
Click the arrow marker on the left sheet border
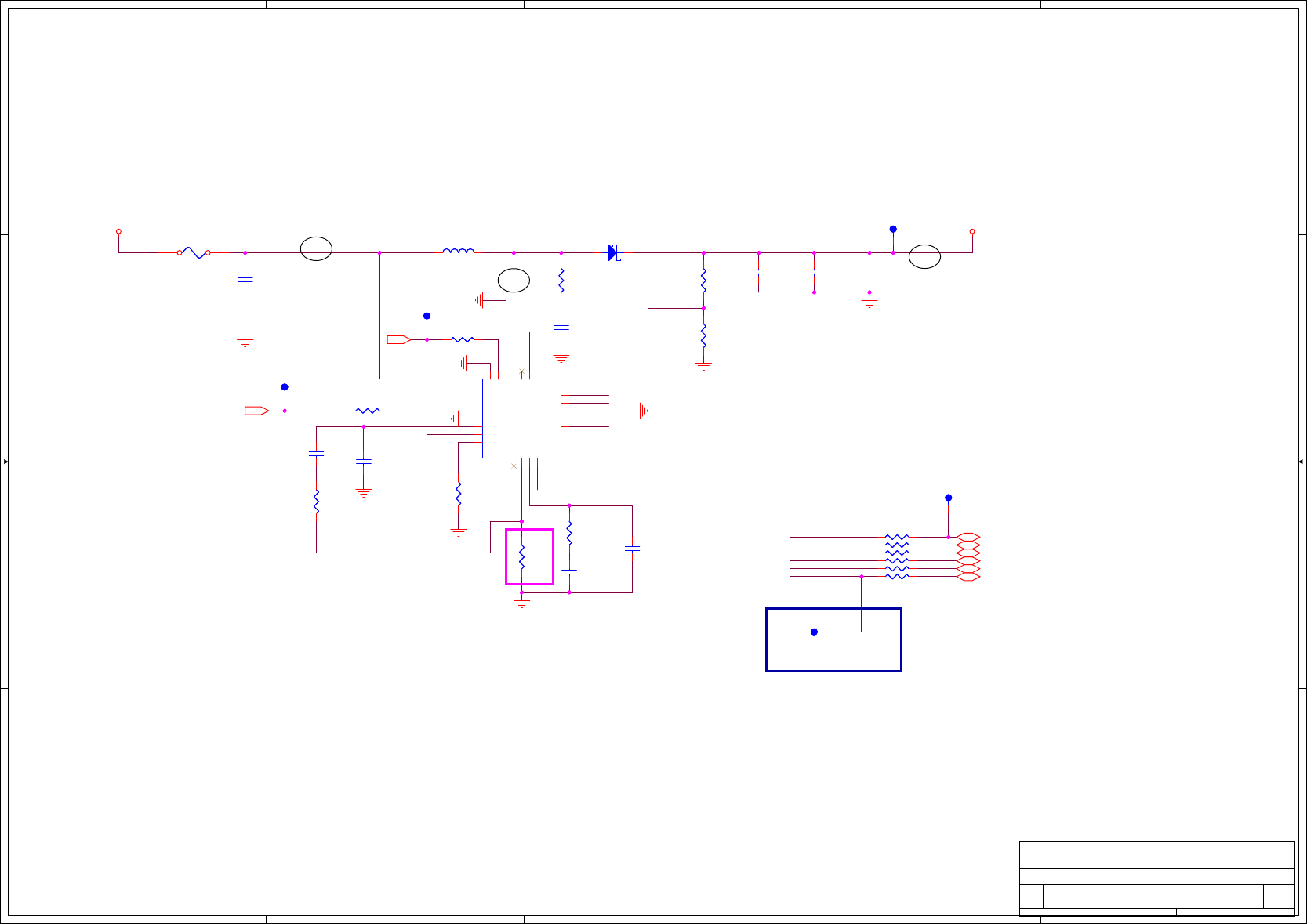[5, 462]
